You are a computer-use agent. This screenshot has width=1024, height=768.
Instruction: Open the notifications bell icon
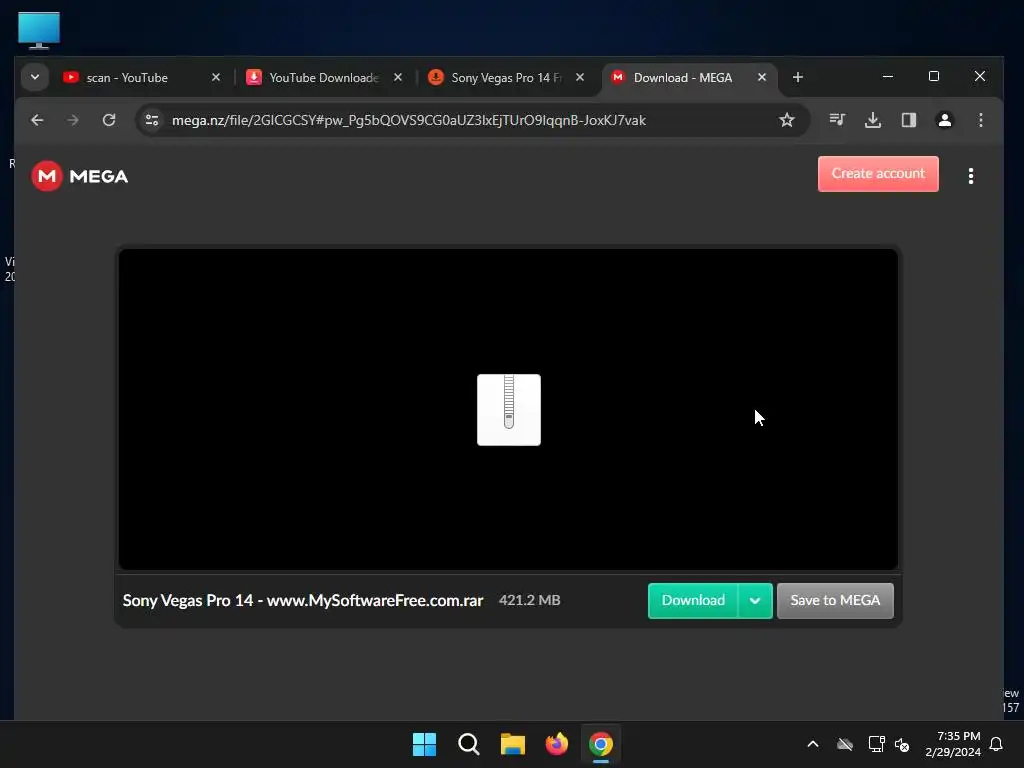tap(997, 744)
